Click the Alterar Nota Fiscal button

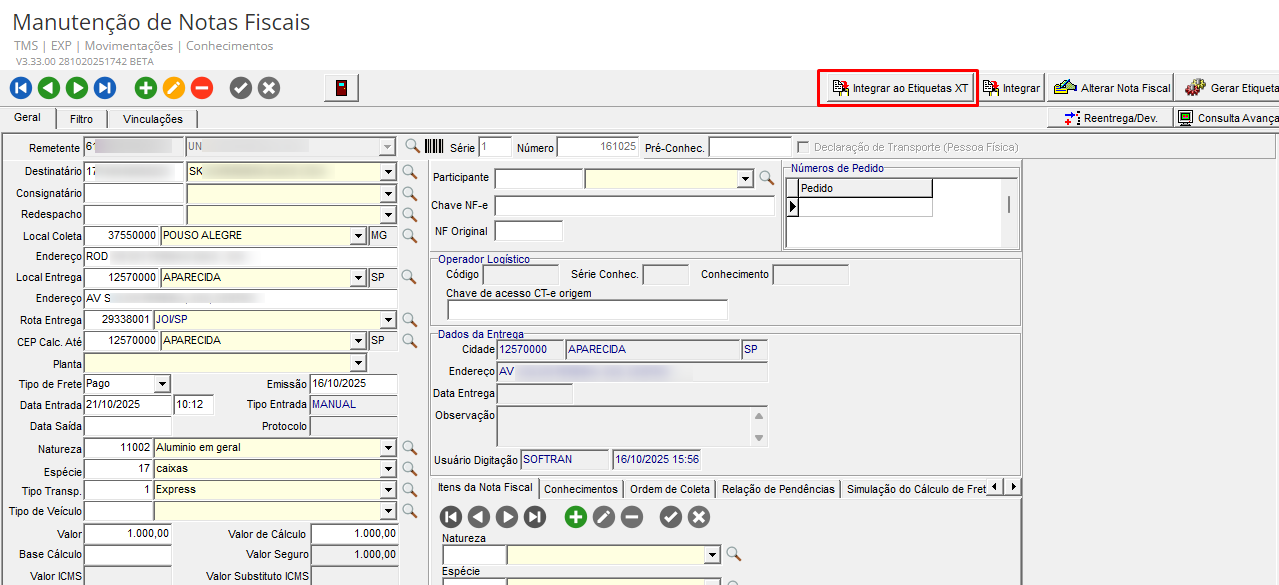1112,88
